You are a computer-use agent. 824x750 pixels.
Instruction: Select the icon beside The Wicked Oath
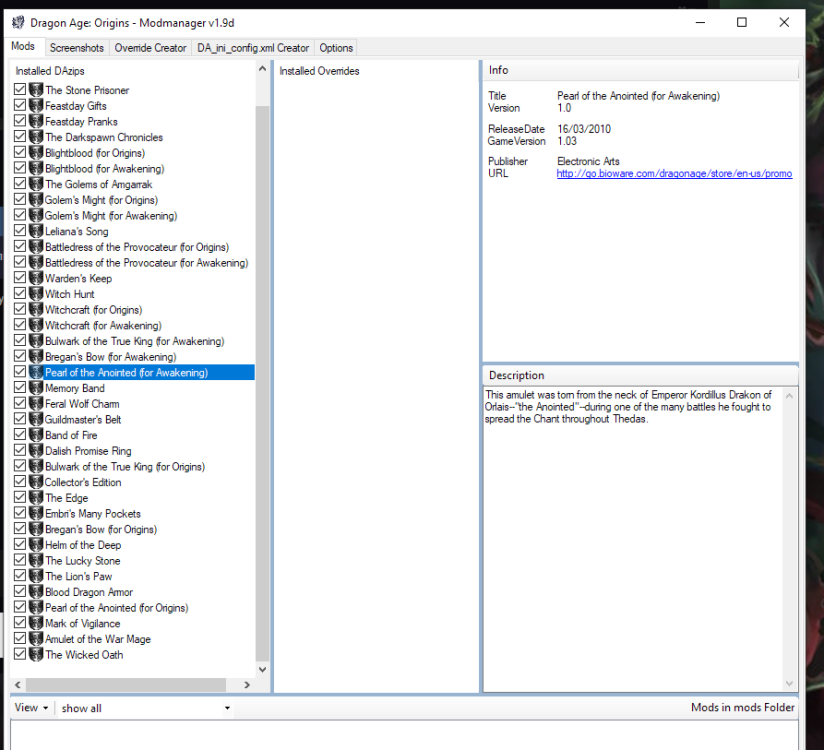(36, 655)
